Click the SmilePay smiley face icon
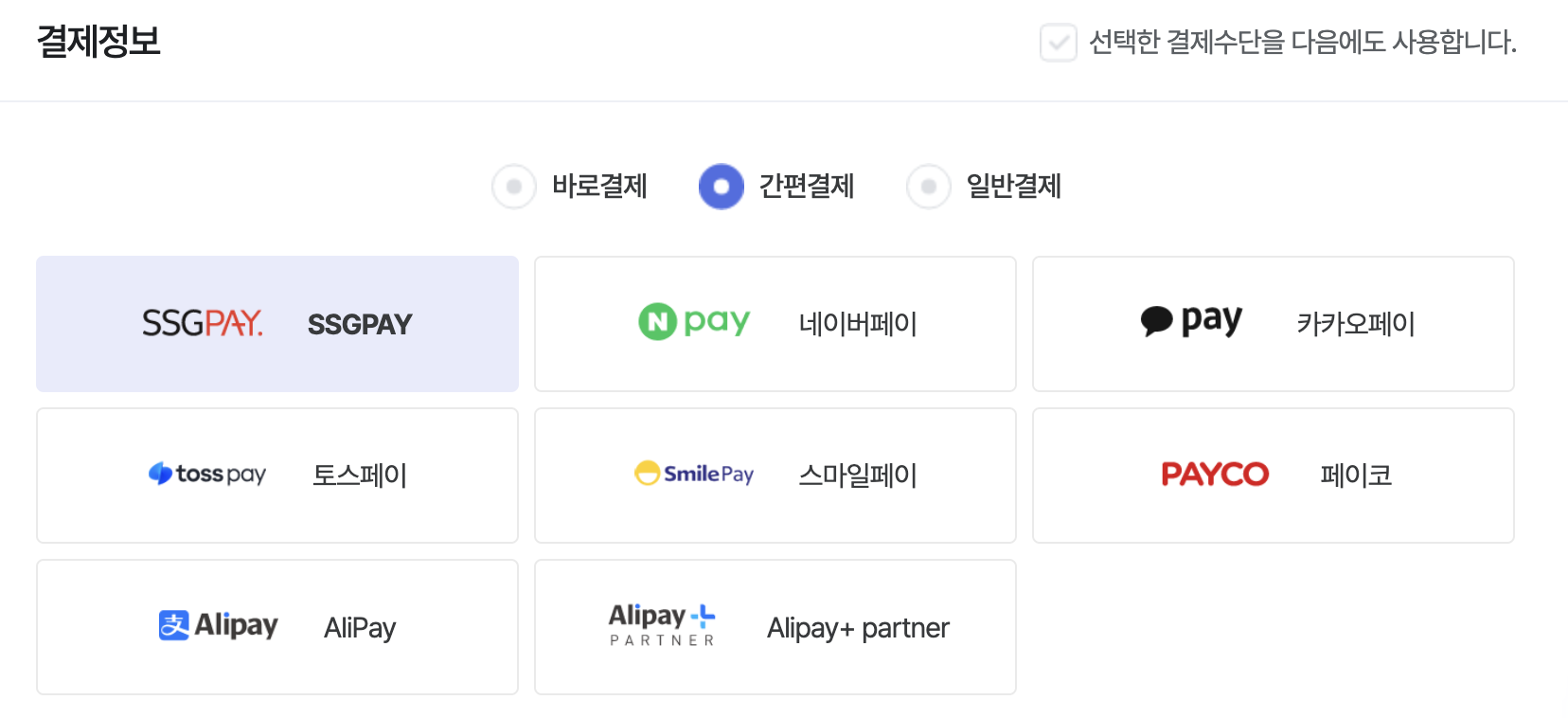Viewport: 1568px width, 718px height. [x=648, y=474]
